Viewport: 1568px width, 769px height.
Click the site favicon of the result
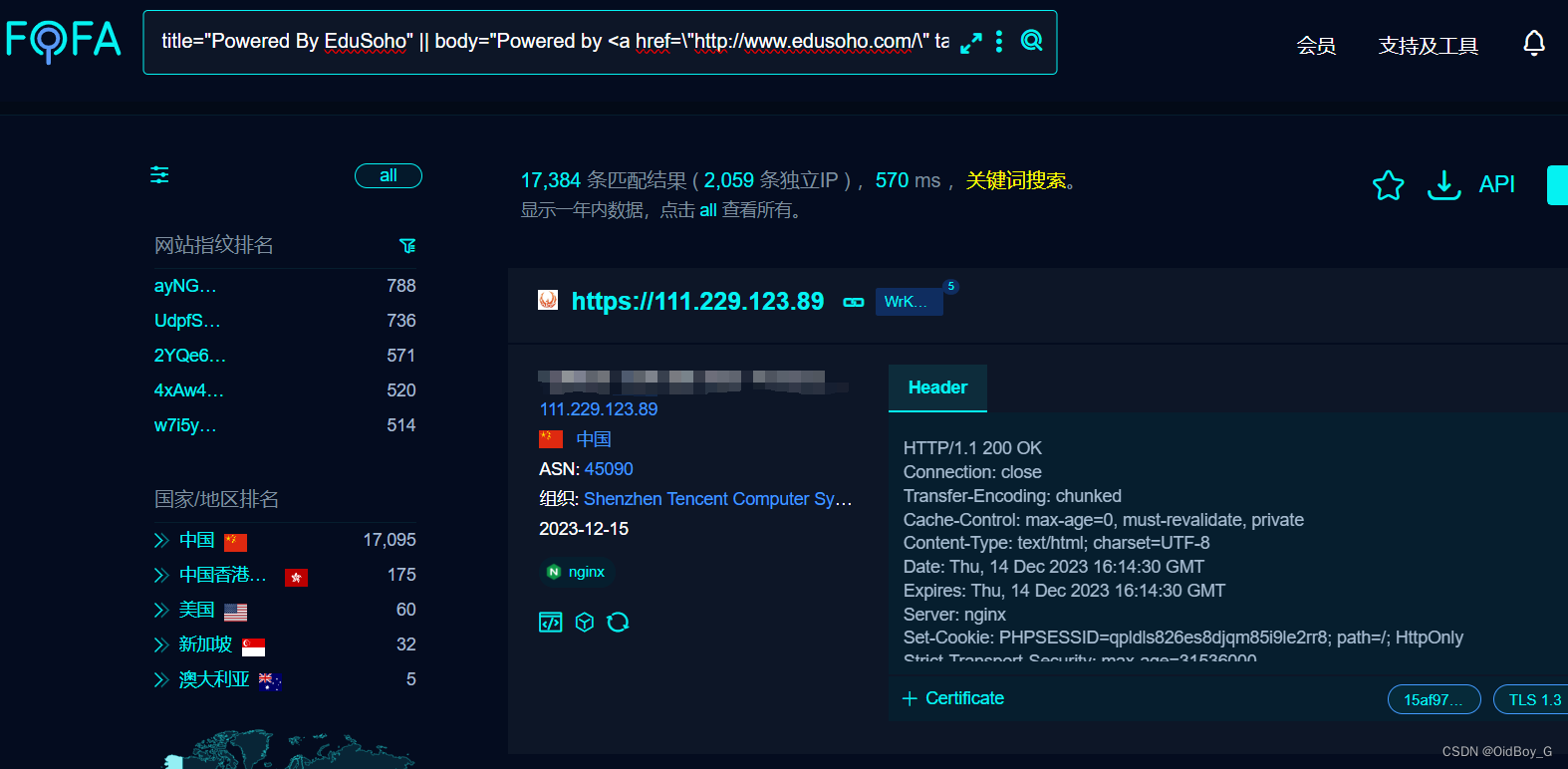548,300
